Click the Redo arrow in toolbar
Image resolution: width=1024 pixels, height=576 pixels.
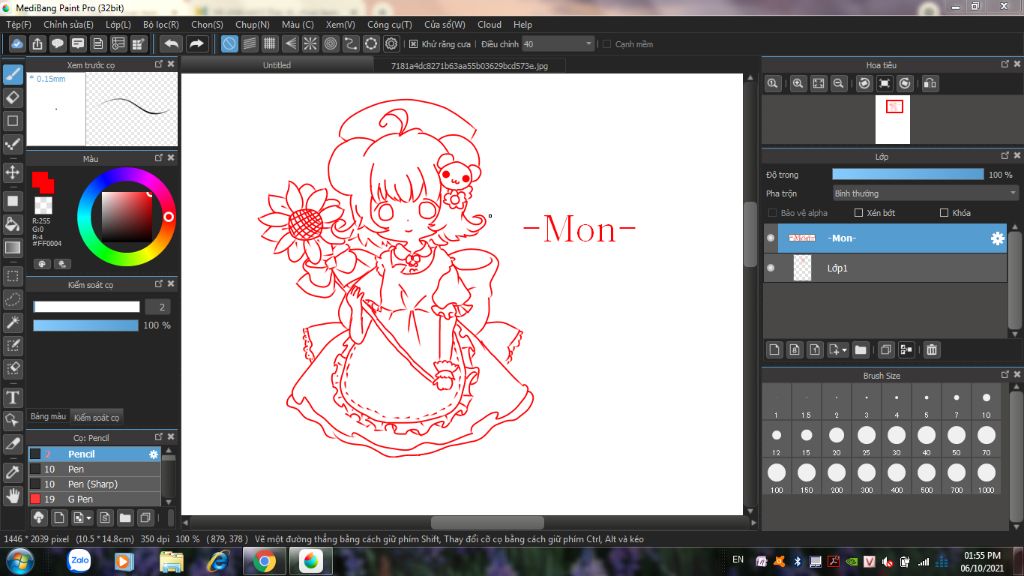(196, 44)
